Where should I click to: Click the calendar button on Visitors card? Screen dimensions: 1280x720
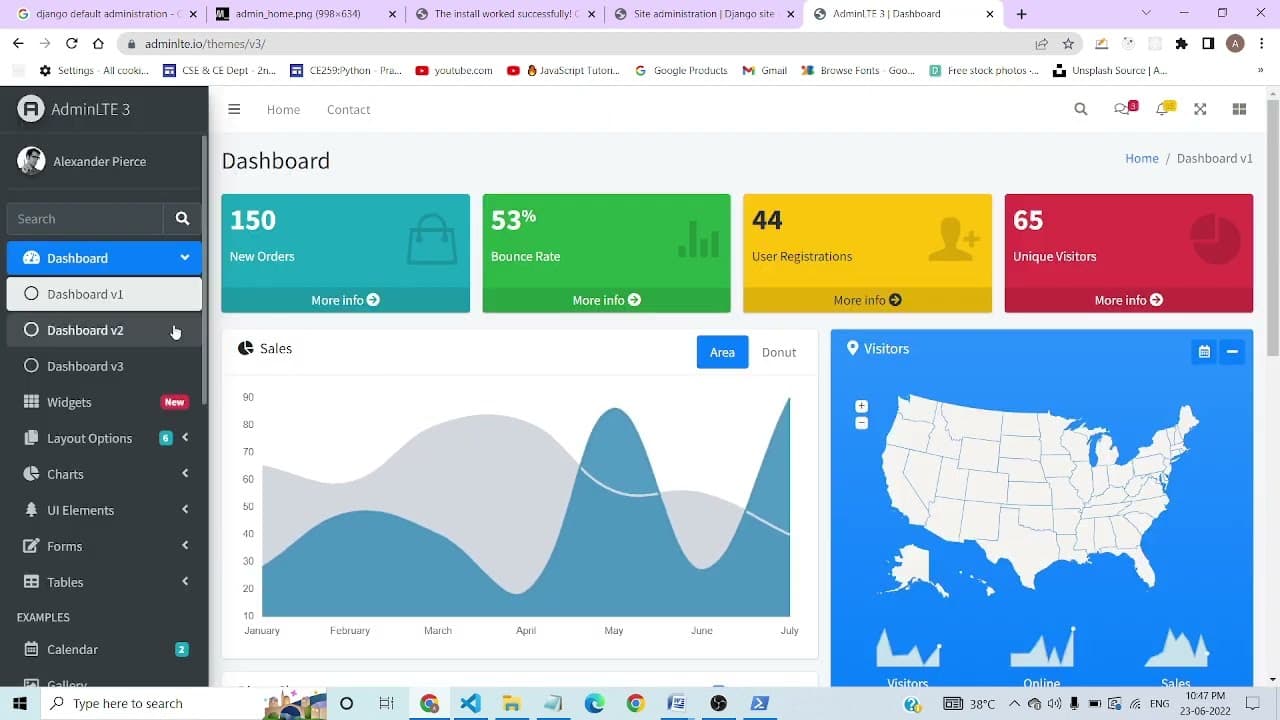(x=1204, y=351)
